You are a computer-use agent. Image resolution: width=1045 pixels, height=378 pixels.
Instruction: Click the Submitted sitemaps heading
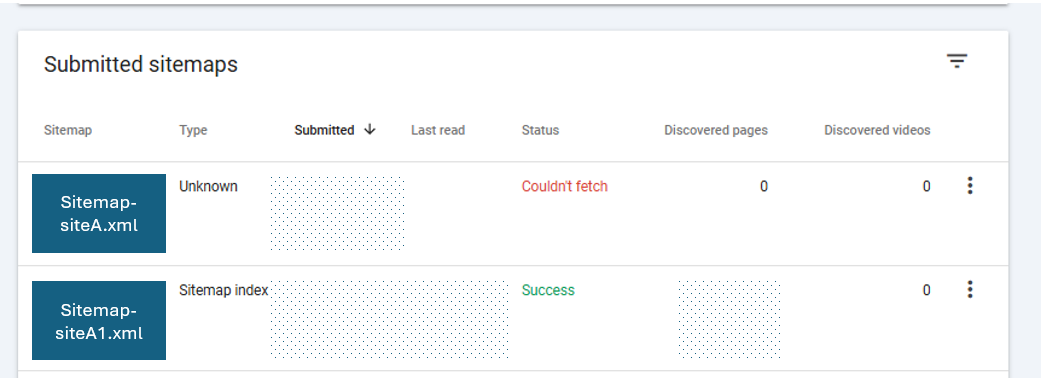[x=141, y=64]
